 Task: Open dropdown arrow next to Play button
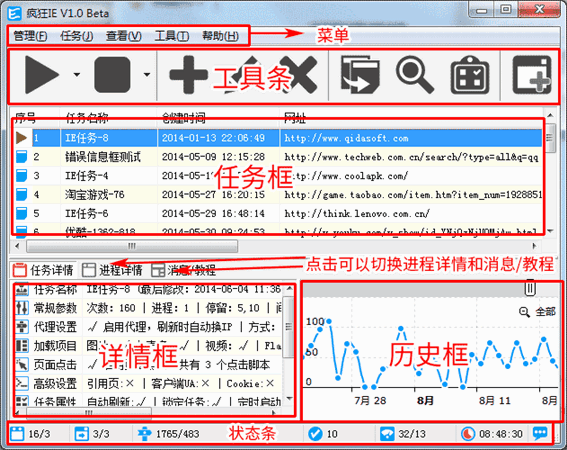coord(77,75)
